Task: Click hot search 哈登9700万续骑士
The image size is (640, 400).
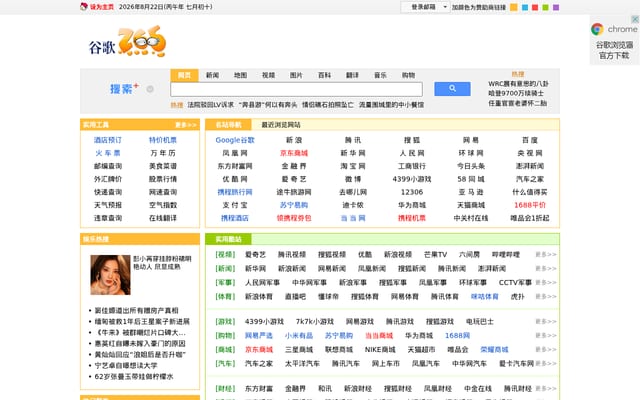Action: tap(516, 93)
